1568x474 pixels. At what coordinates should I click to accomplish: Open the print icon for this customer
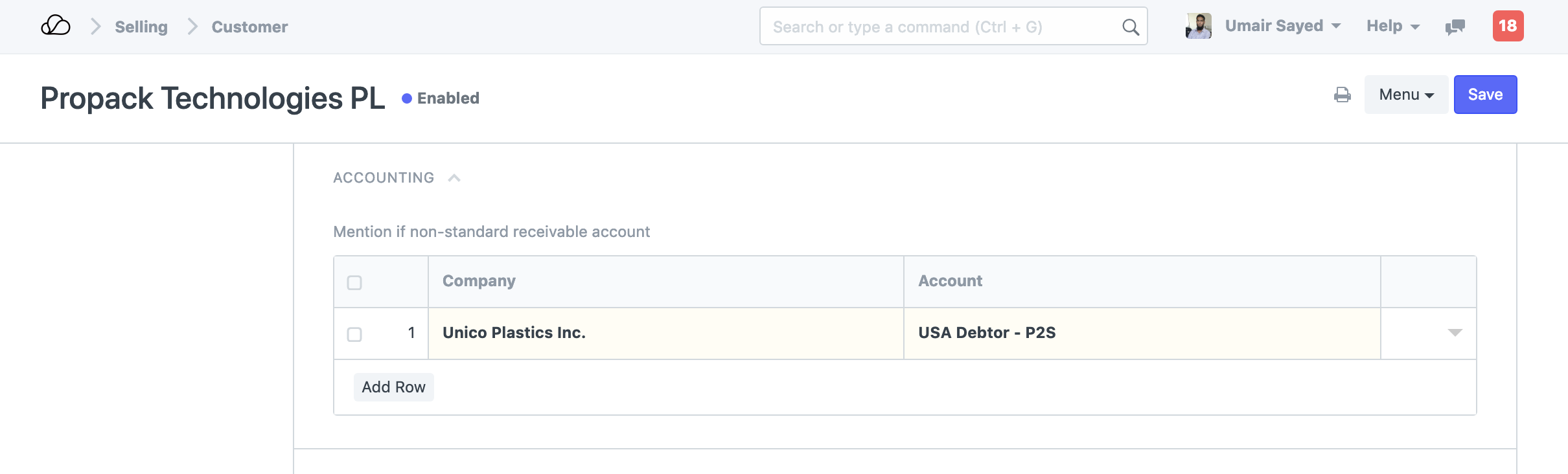pyautogui.click(x=1342, y=95)
